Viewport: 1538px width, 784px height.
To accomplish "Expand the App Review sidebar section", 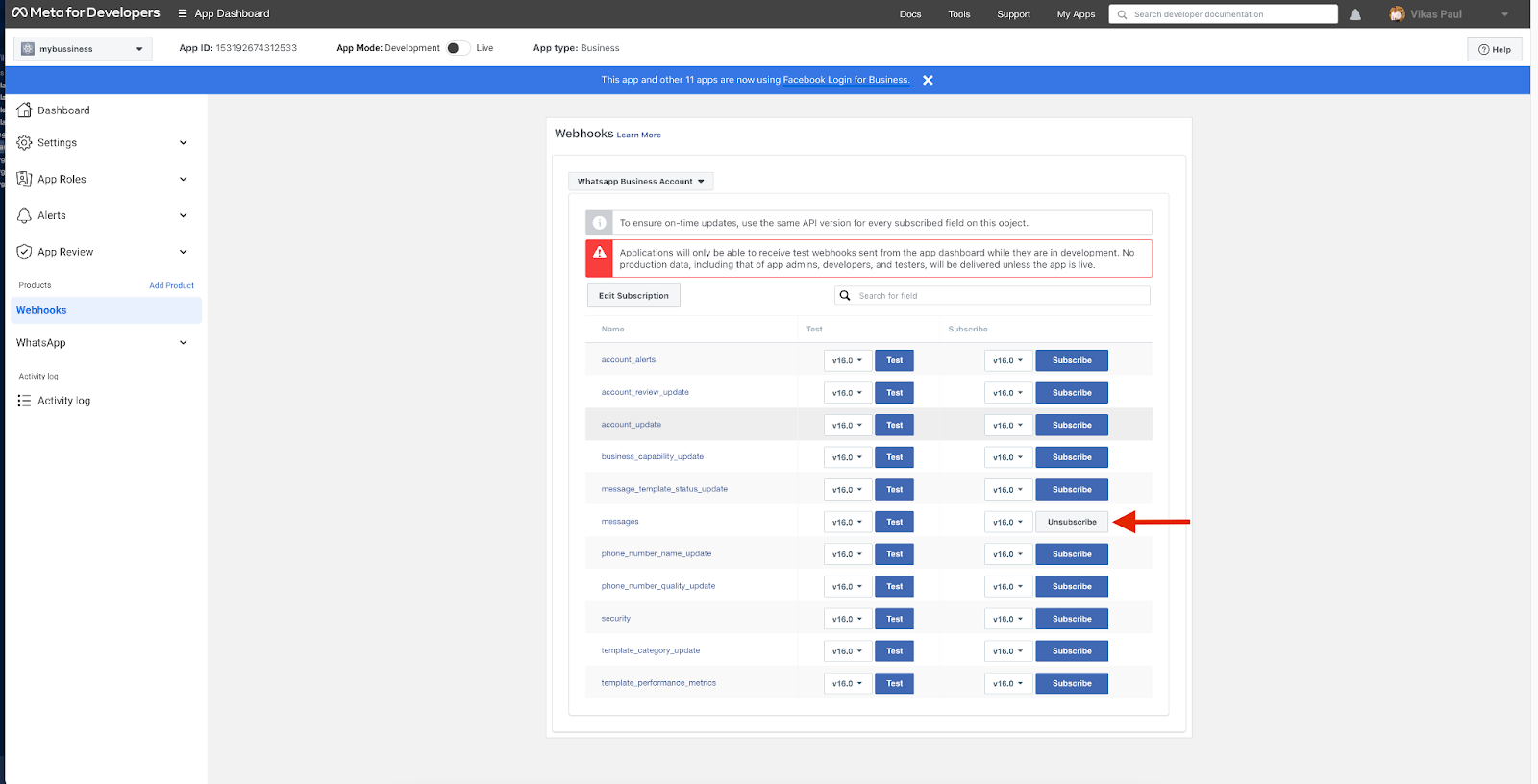I will (x=183, y=252).
